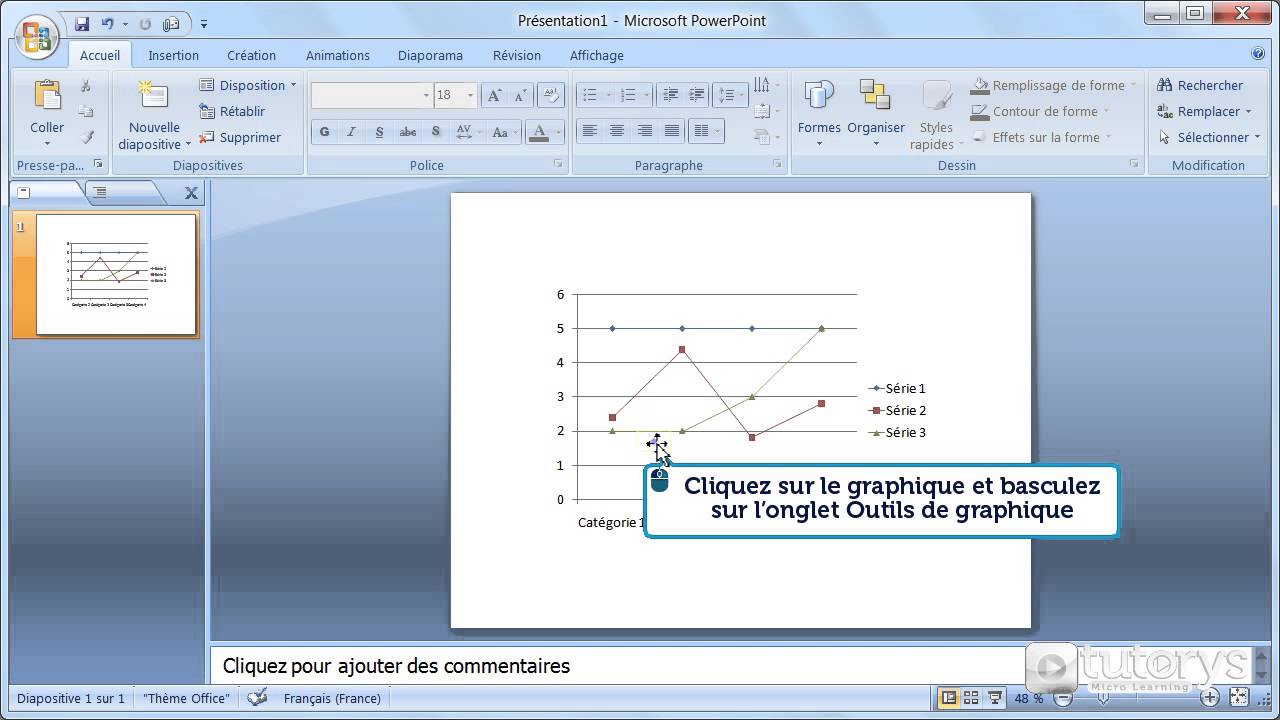The width and height of the screenshot is (1280, 720).
Task: Align text left
Action: tap(590, 131)
